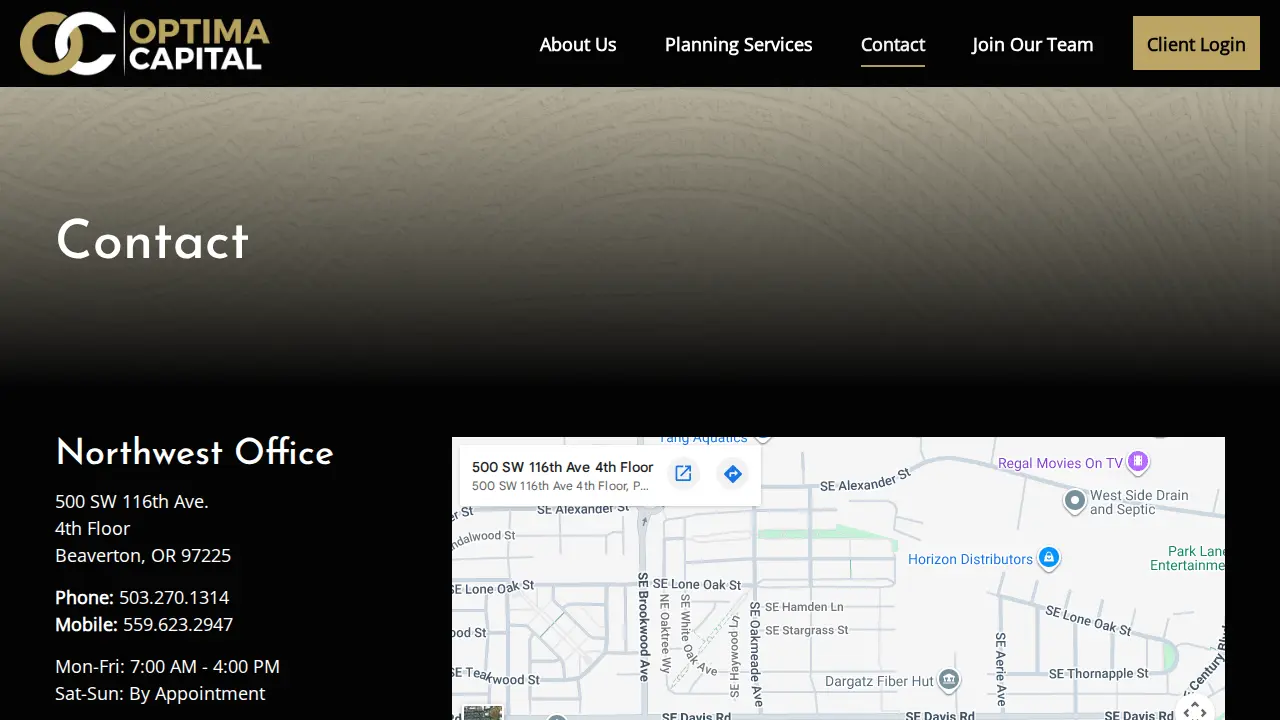The image size is (1280, 720).
Task: Click the mobile number 559.623.2947
Action: pyautogui.click(x=178, y=624)
